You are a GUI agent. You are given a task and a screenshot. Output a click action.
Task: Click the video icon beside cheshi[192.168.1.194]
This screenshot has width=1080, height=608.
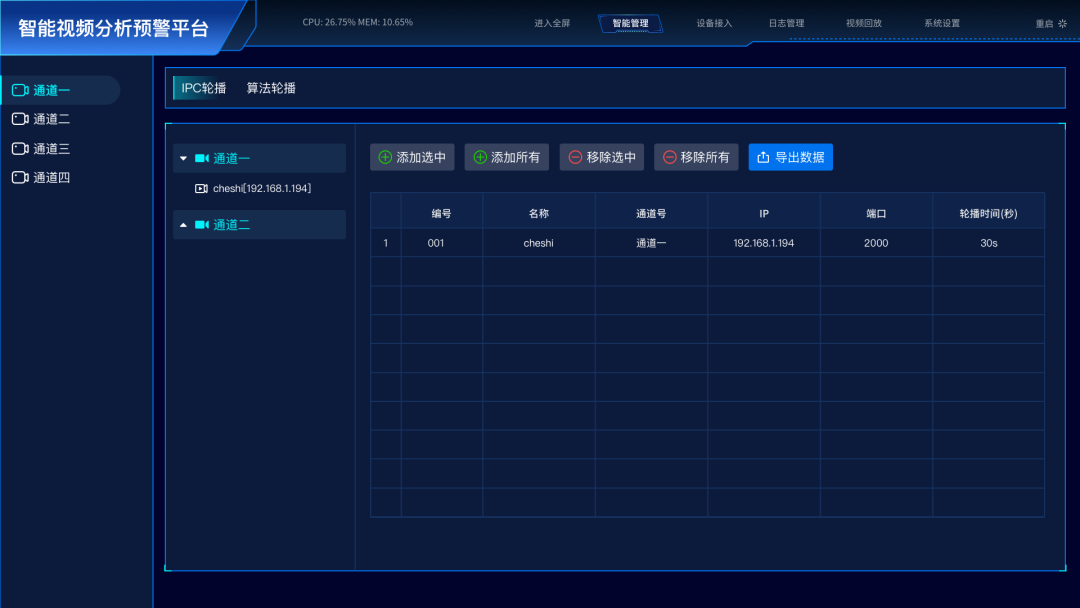[201, 188]
